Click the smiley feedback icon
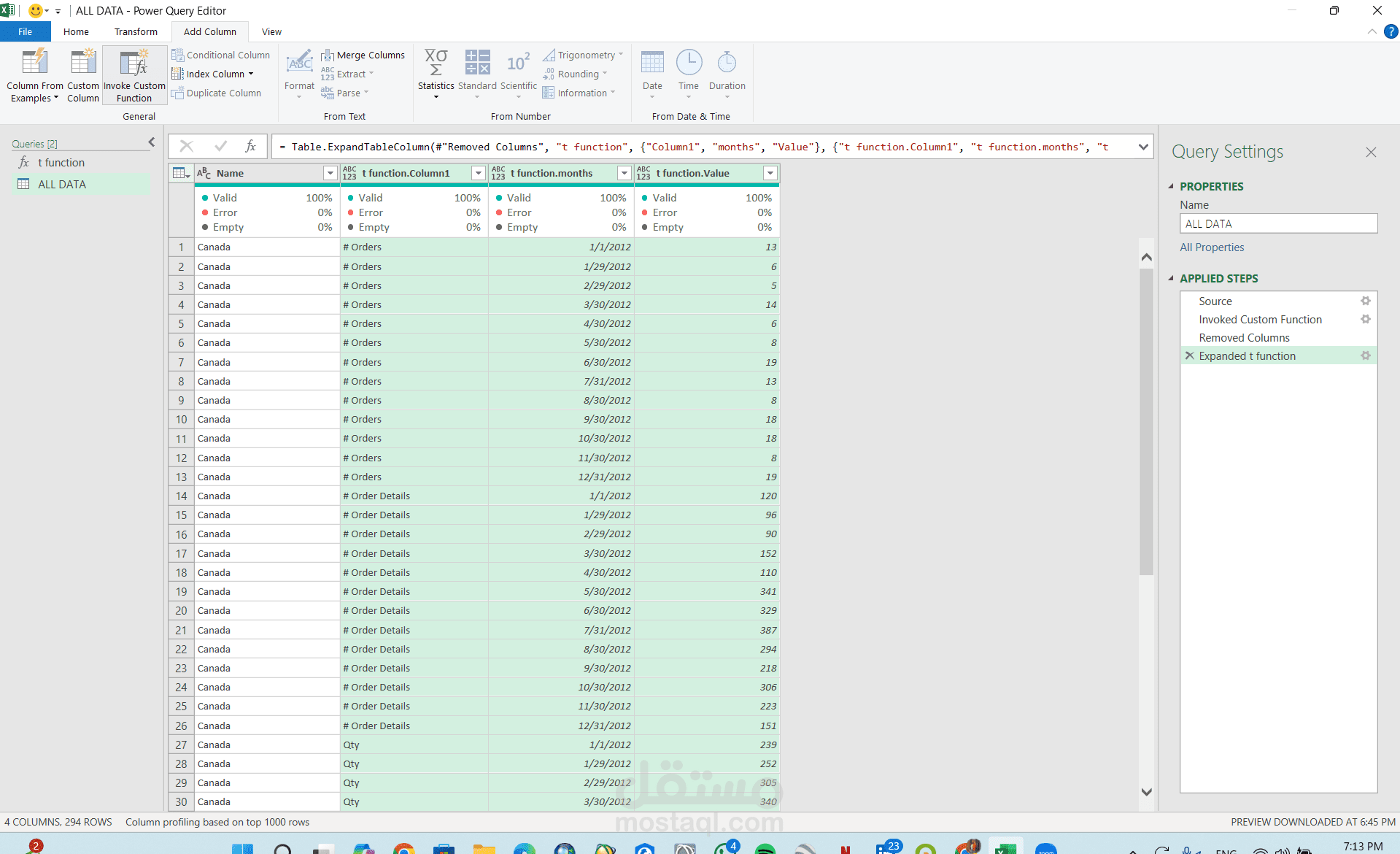This screenshot has height=854, width=1400. click(x=35, y=10)
